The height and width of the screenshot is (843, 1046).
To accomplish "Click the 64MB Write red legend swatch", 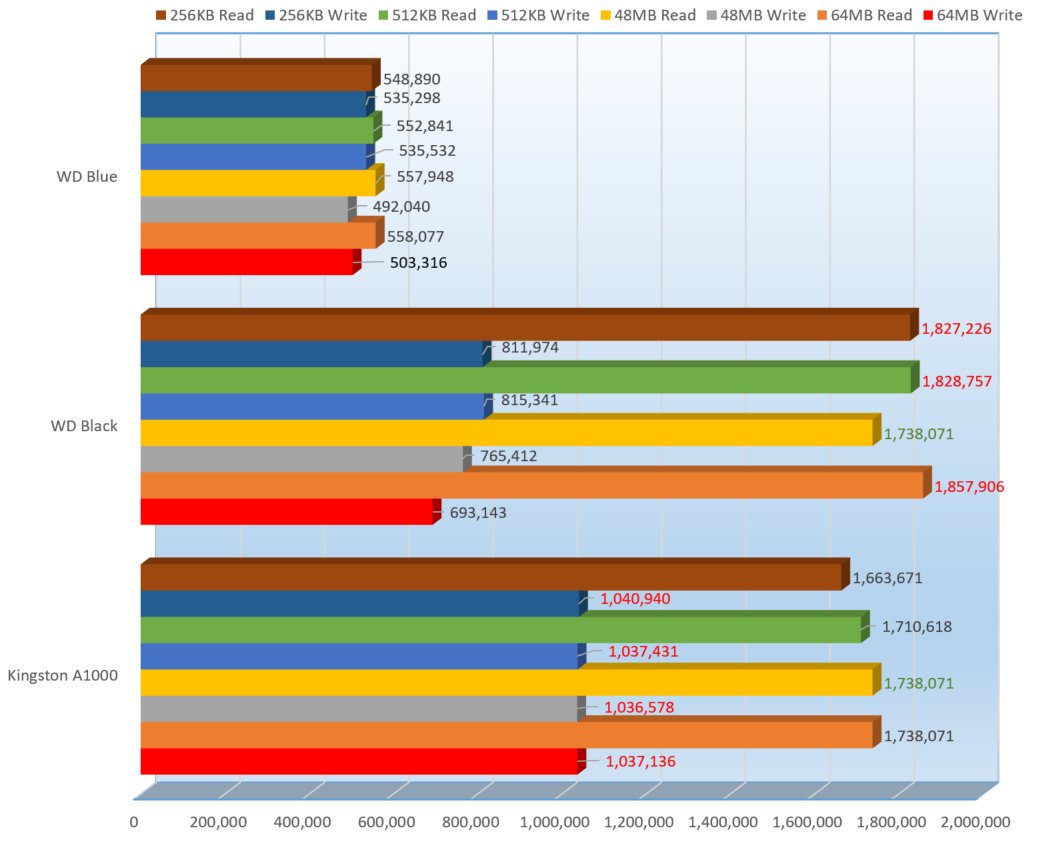I will 928,15.
